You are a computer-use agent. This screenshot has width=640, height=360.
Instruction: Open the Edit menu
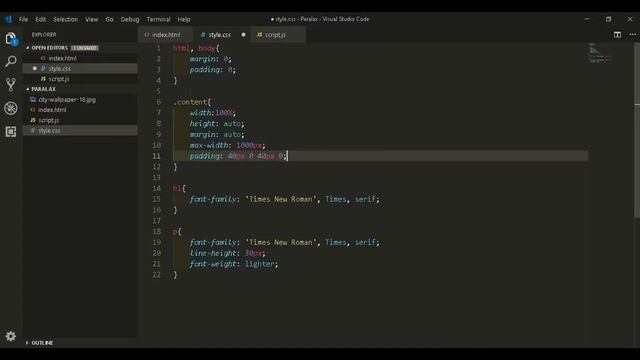point(40,19)
